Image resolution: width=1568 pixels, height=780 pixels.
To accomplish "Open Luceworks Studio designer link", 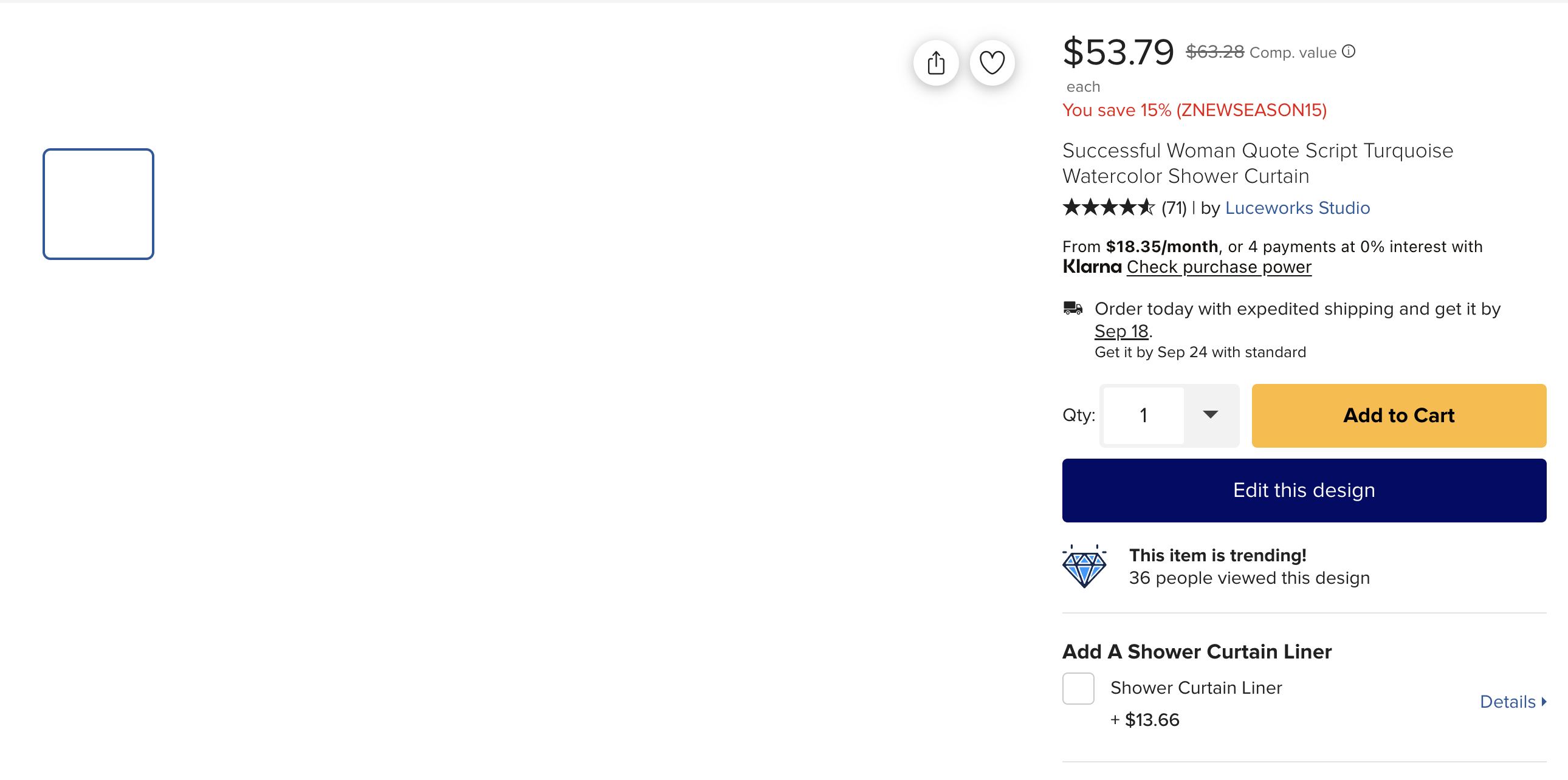I will [1297, 208].
